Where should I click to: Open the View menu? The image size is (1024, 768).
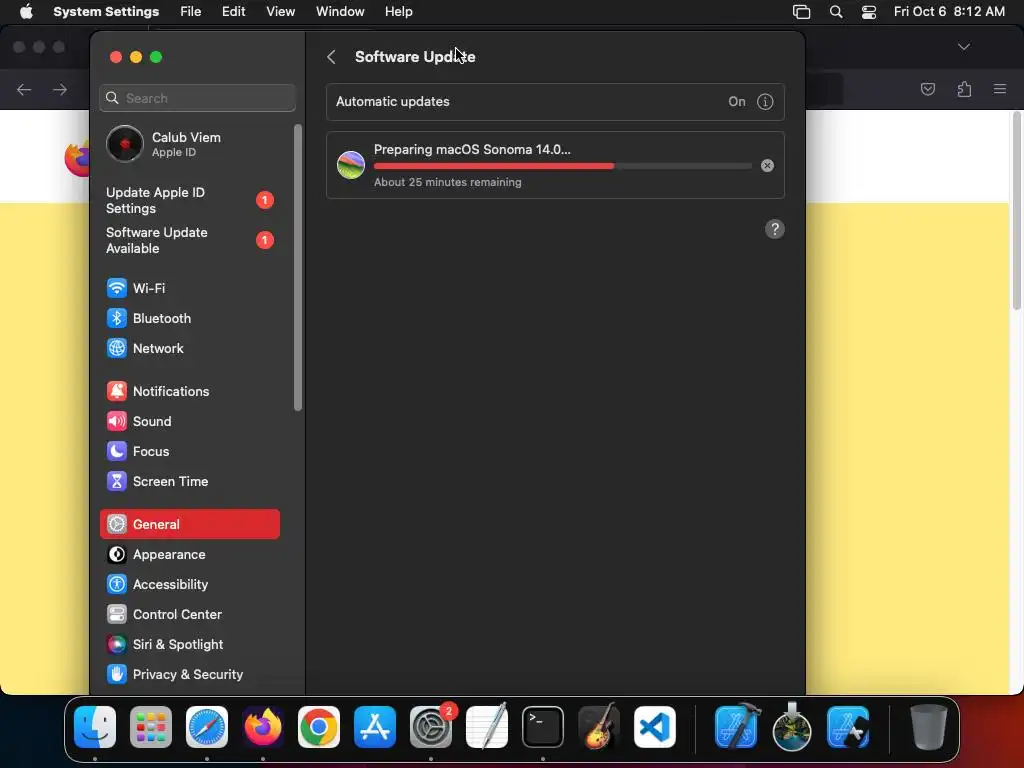(281, 12)
